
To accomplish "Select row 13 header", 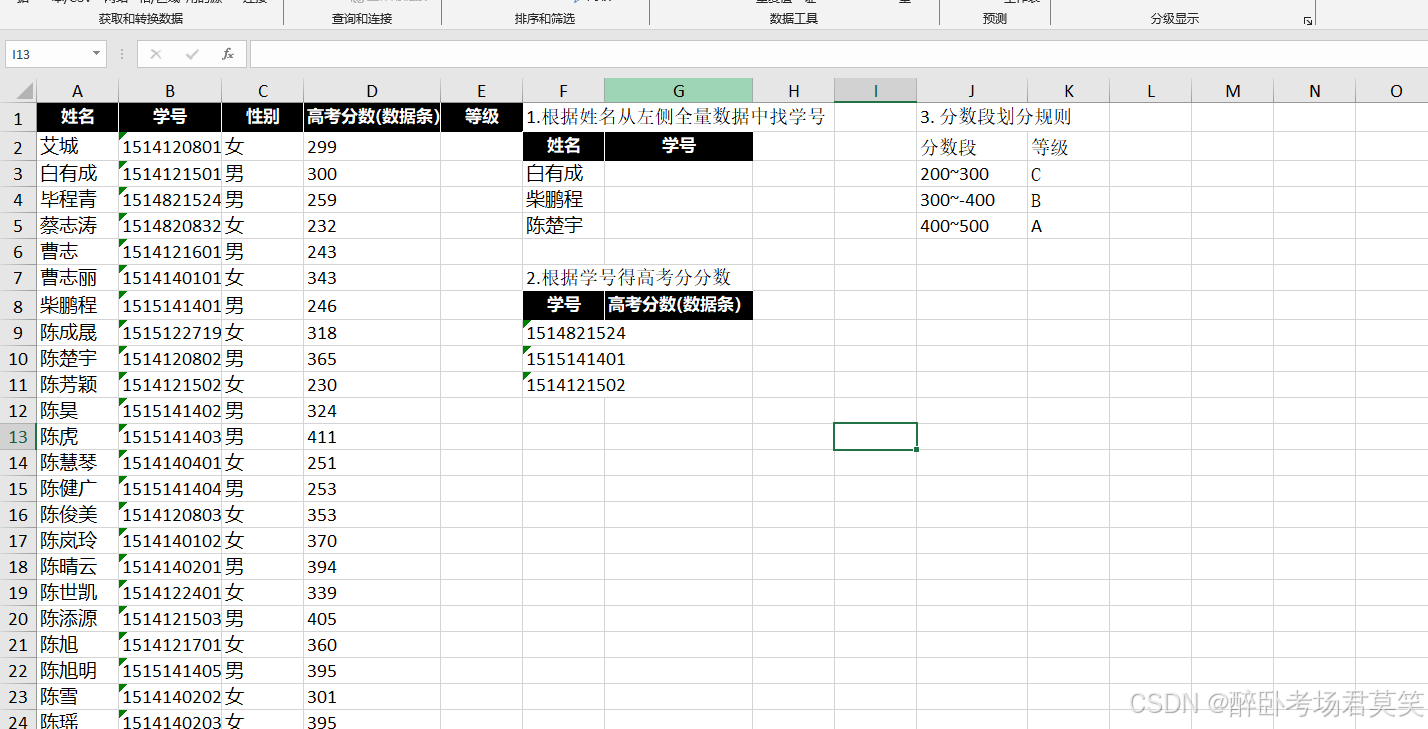I will pyautogui.click(x=18, y=437).
